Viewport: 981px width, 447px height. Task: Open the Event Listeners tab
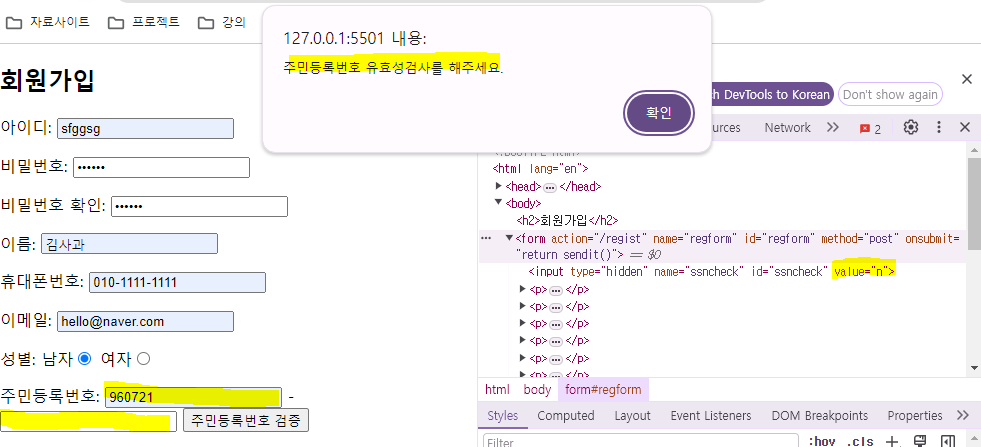(711, 416)
